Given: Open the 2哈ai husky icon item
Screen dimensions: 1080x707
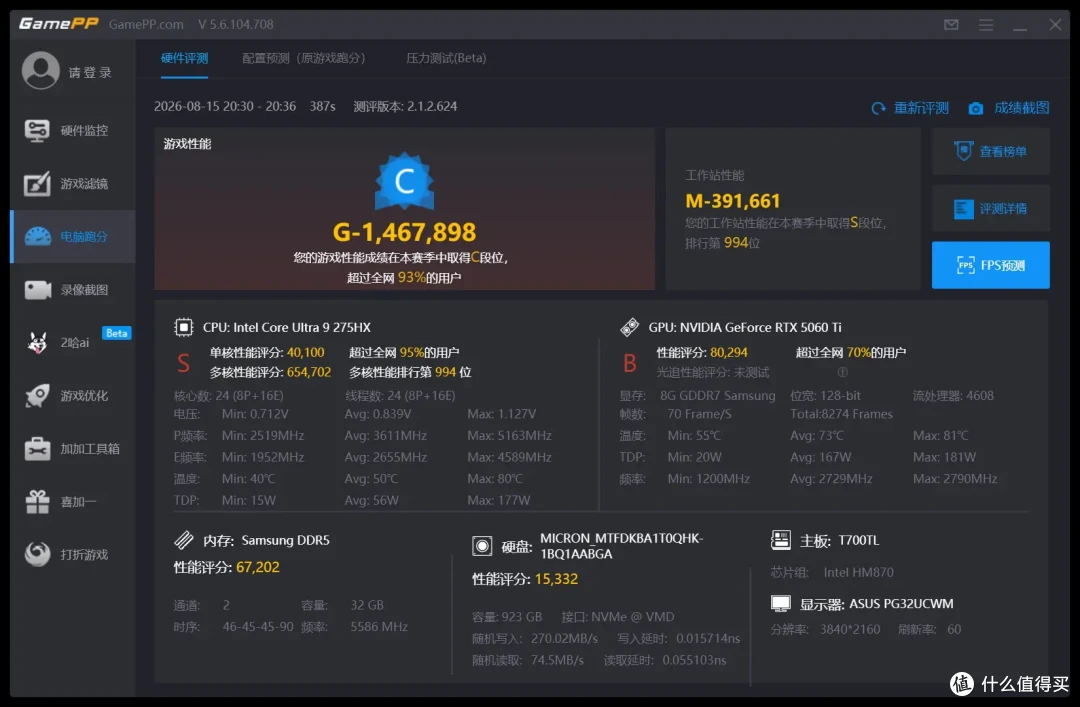Looking at the screenshot, I should (72, 342).
